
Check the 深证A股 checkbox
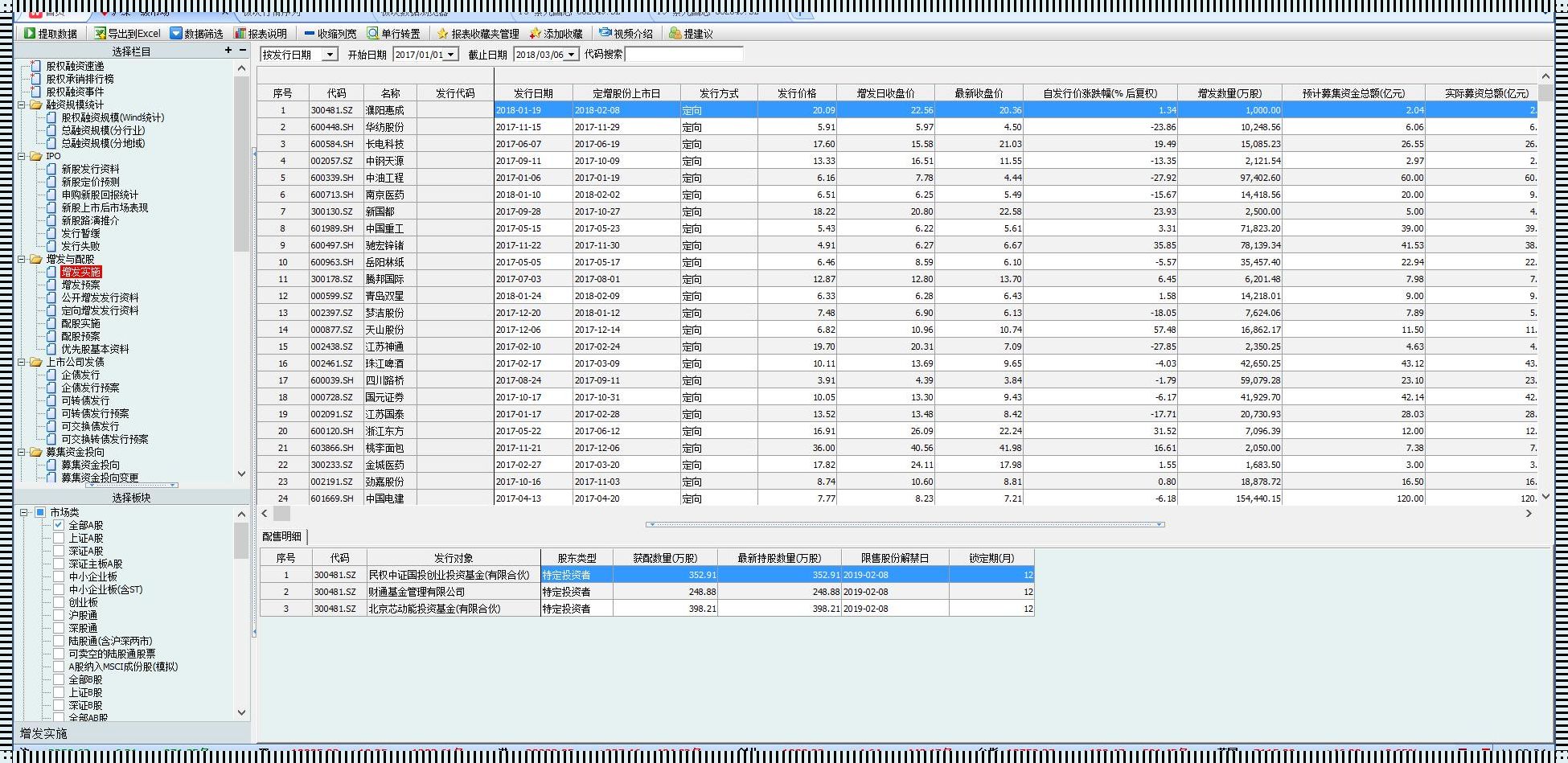59,551
